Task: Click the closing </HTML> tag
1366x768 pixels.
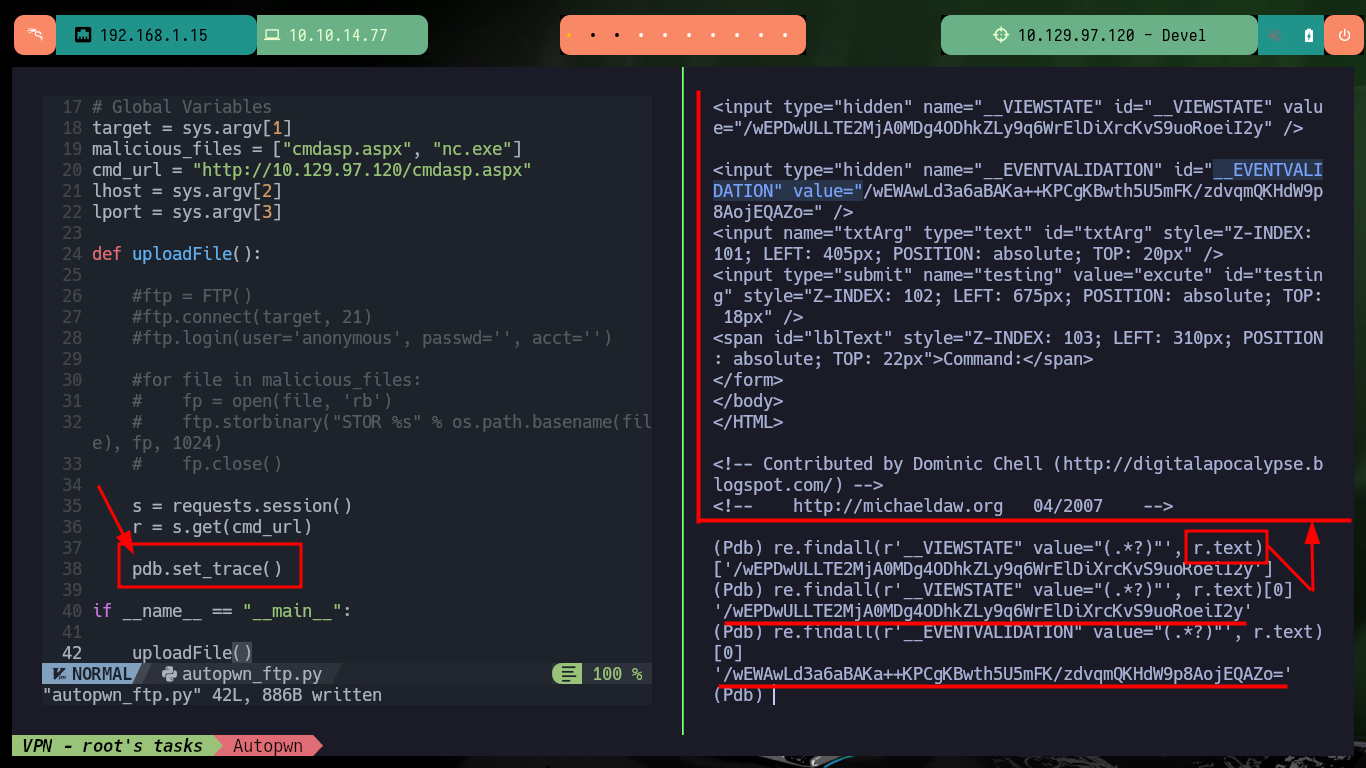Action: click(748, 422)
